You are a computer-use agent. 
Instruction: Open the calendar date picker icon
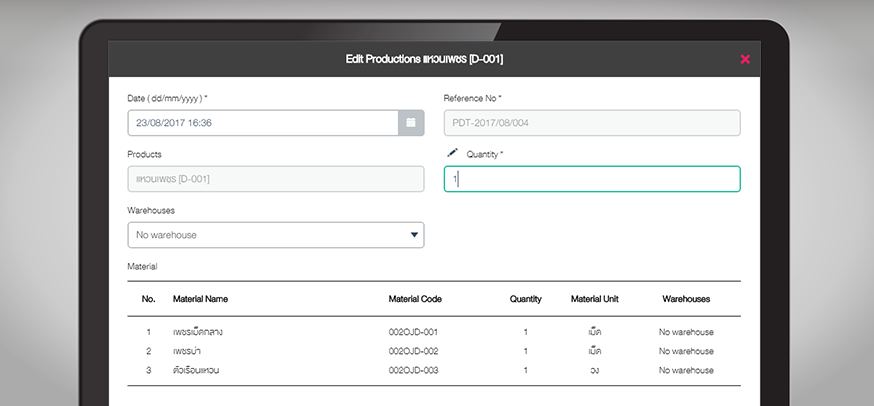click(x=411, y=123)
